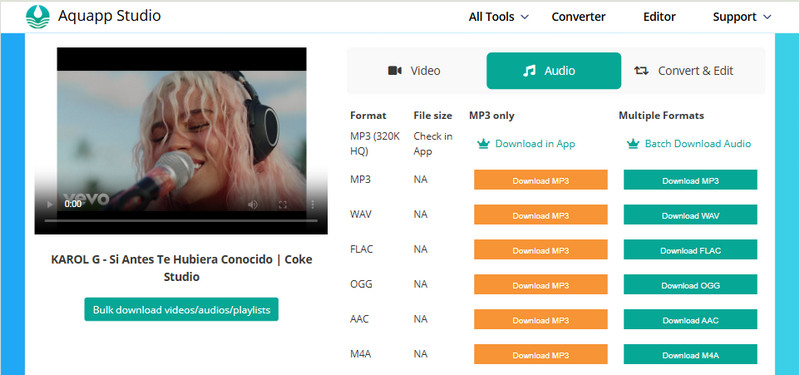Enter fullscreen mode in the video player
Viewport: 800px width, 375px height.
pyautogui.click(x=283, y=205)
